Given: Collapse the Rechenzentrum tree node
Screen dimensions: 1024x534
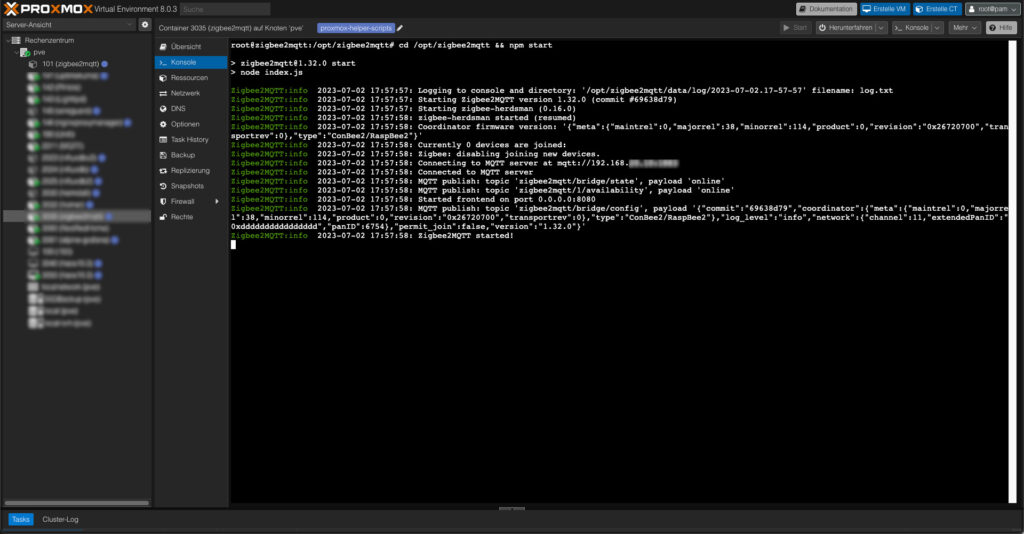Looking at the screenshot, I should (x=8, y=40).
